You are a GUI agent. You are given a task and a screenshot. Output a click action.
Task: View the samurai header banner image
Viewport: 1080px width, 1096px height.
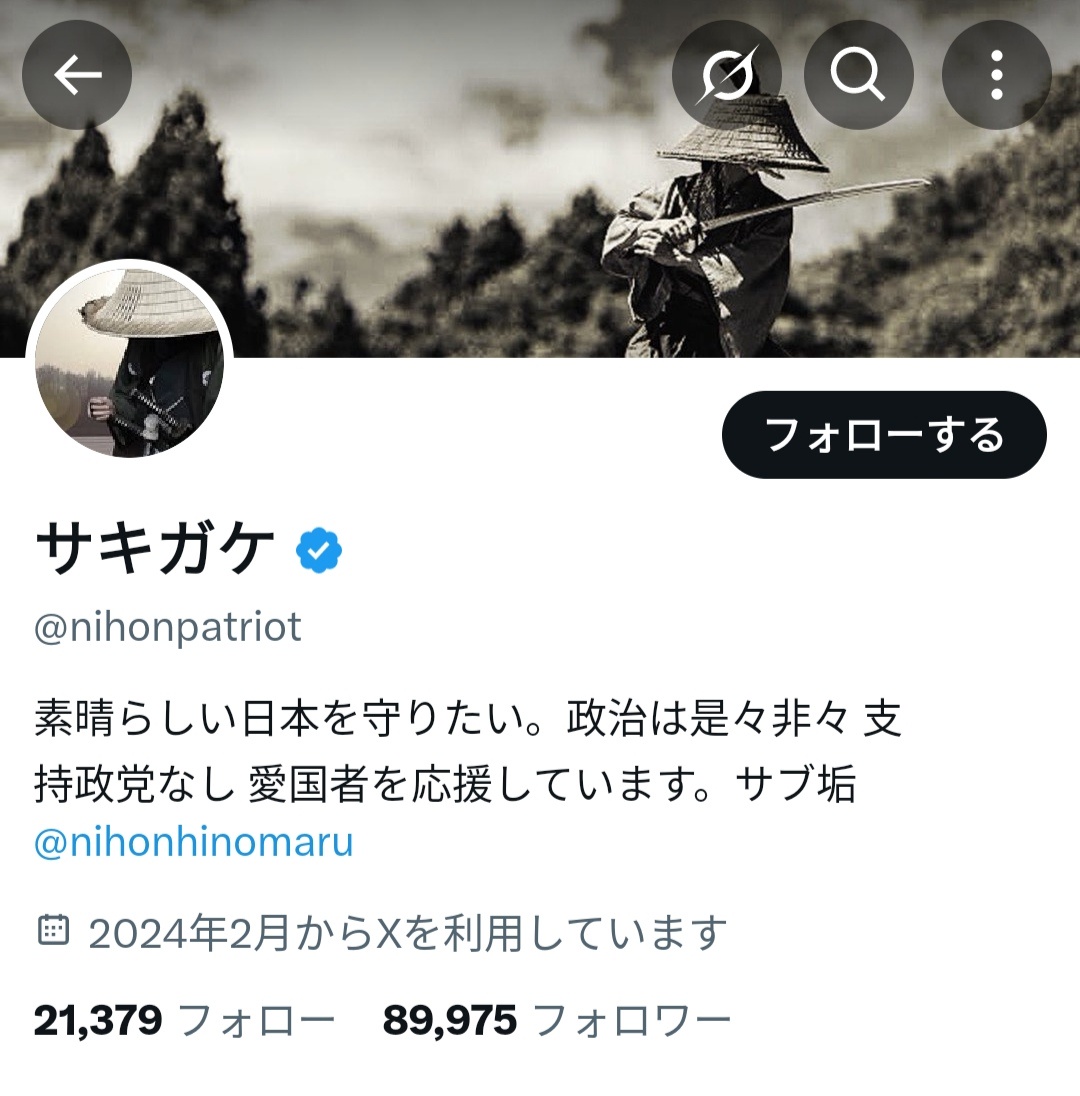click(540, 178)
